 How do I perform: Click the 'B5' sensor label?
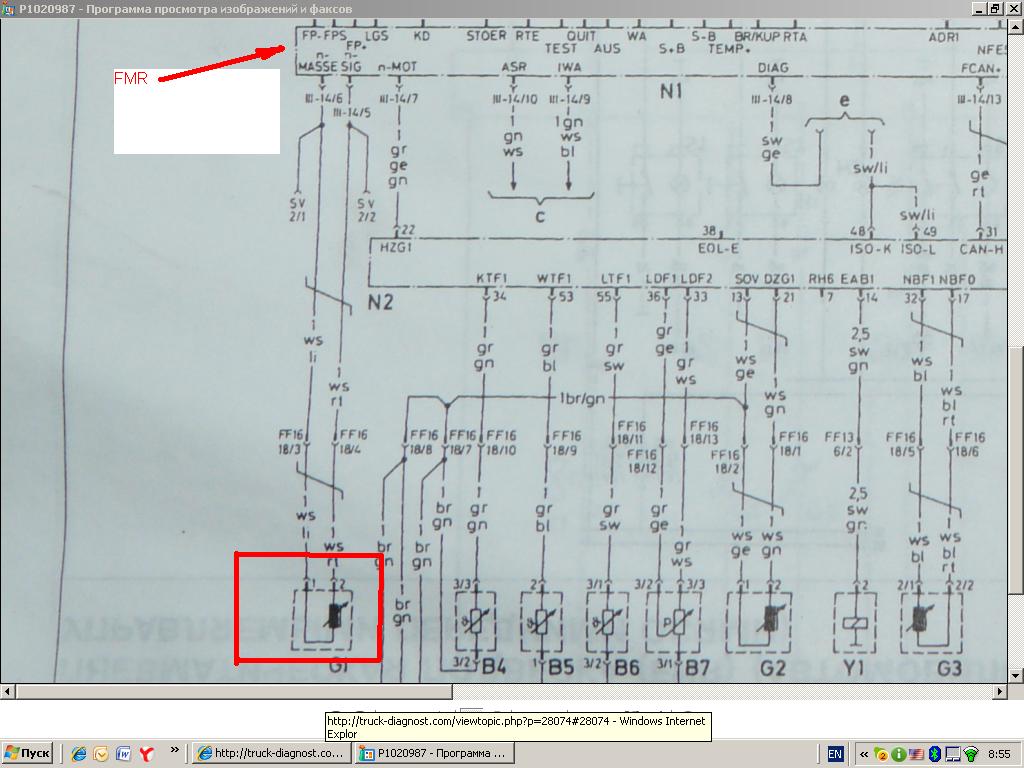(561, 667)
